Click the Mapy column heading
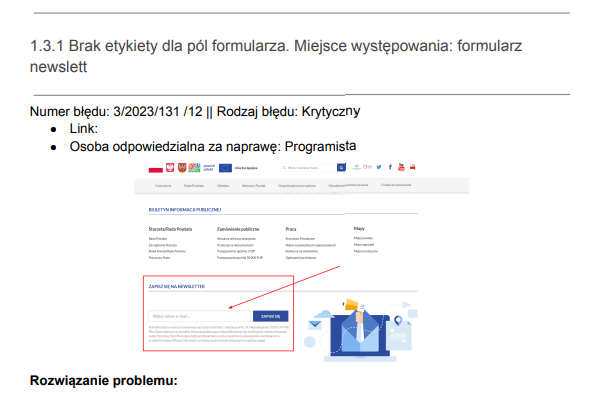The image size is (605, 398). click(x=359, y=229)
